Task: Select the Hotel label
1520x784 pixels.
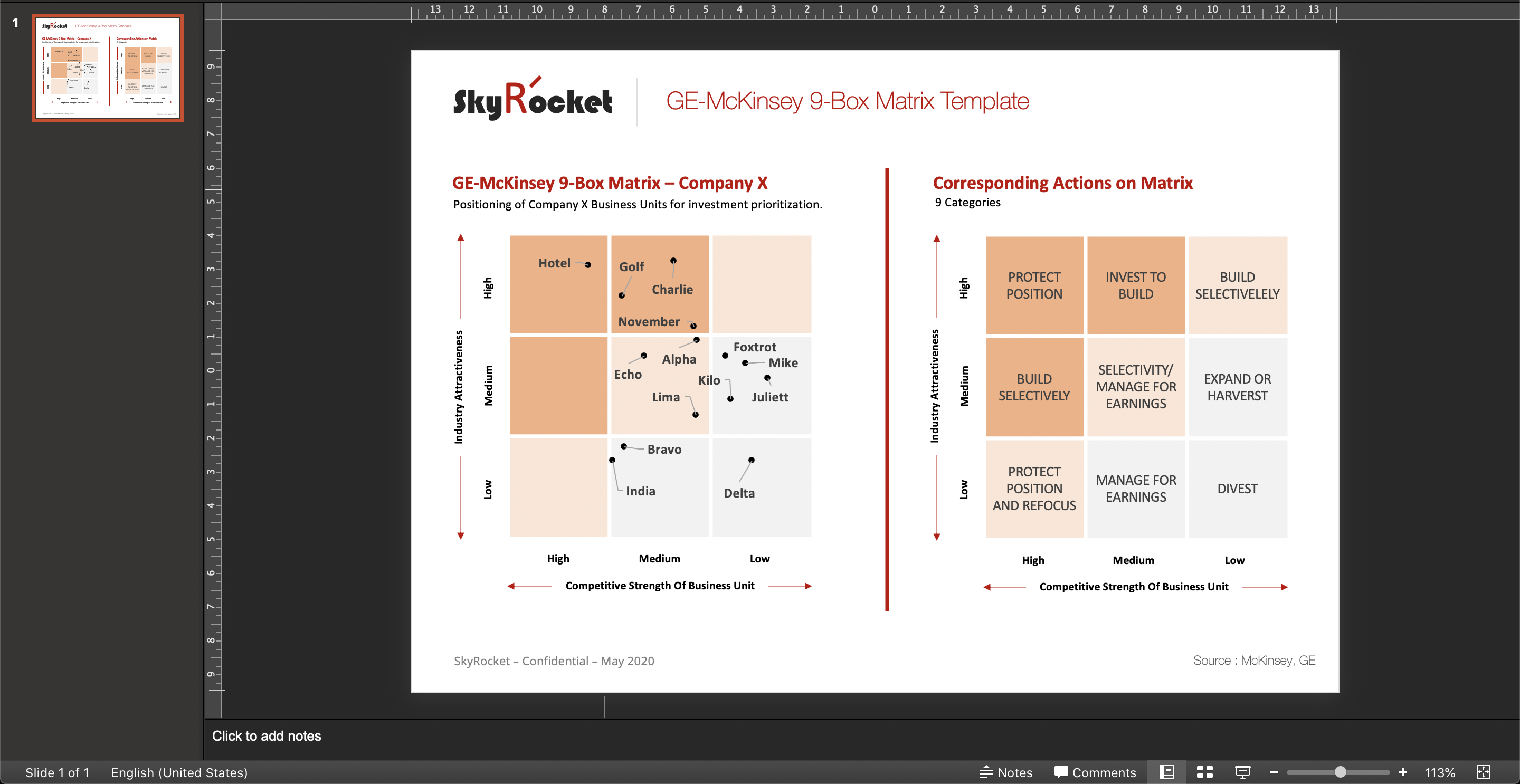Action: coord(554,263)
